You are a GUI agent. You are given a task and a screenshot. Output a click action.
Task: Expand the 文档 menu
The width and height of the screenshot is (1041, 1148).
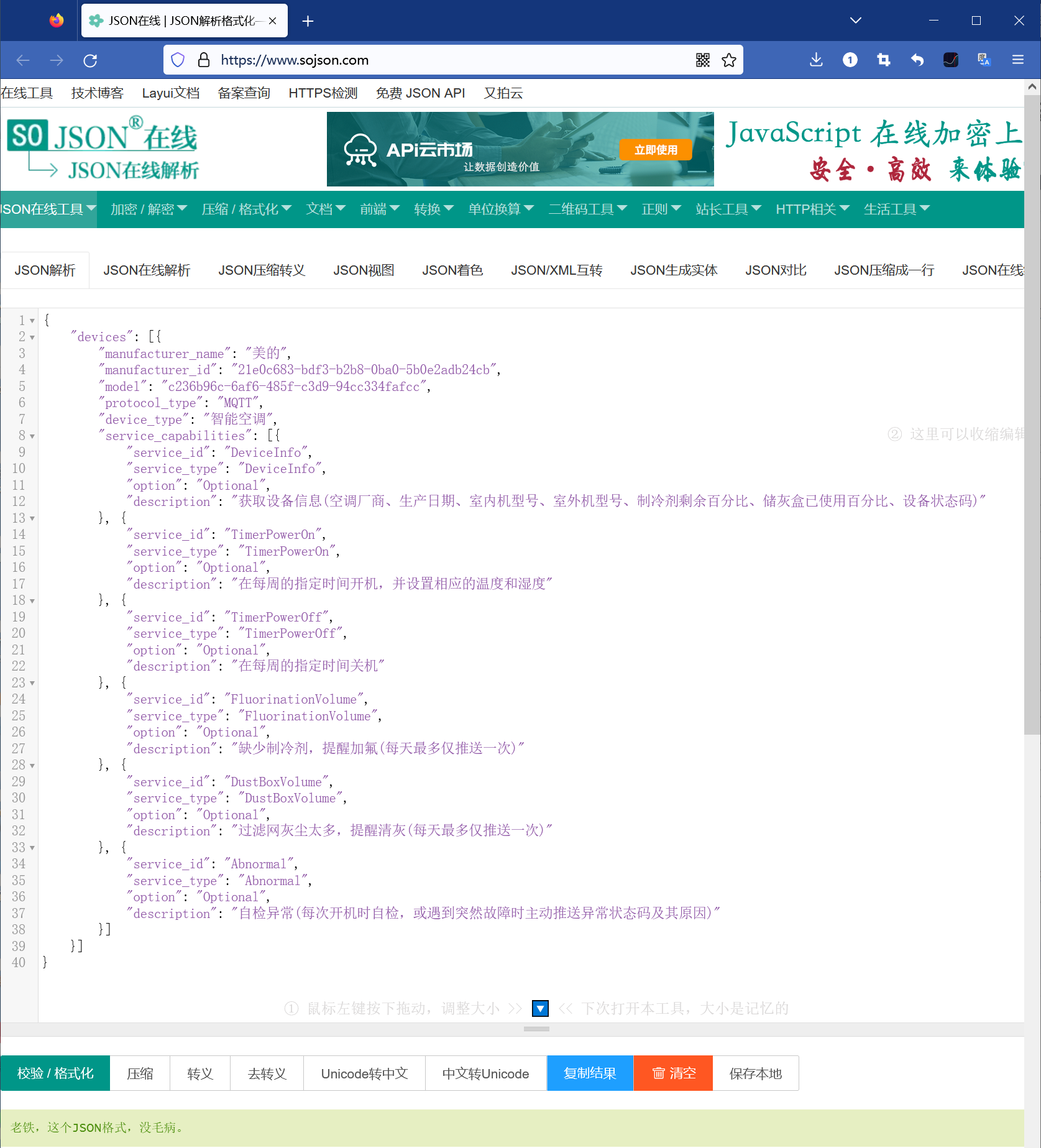326,209
